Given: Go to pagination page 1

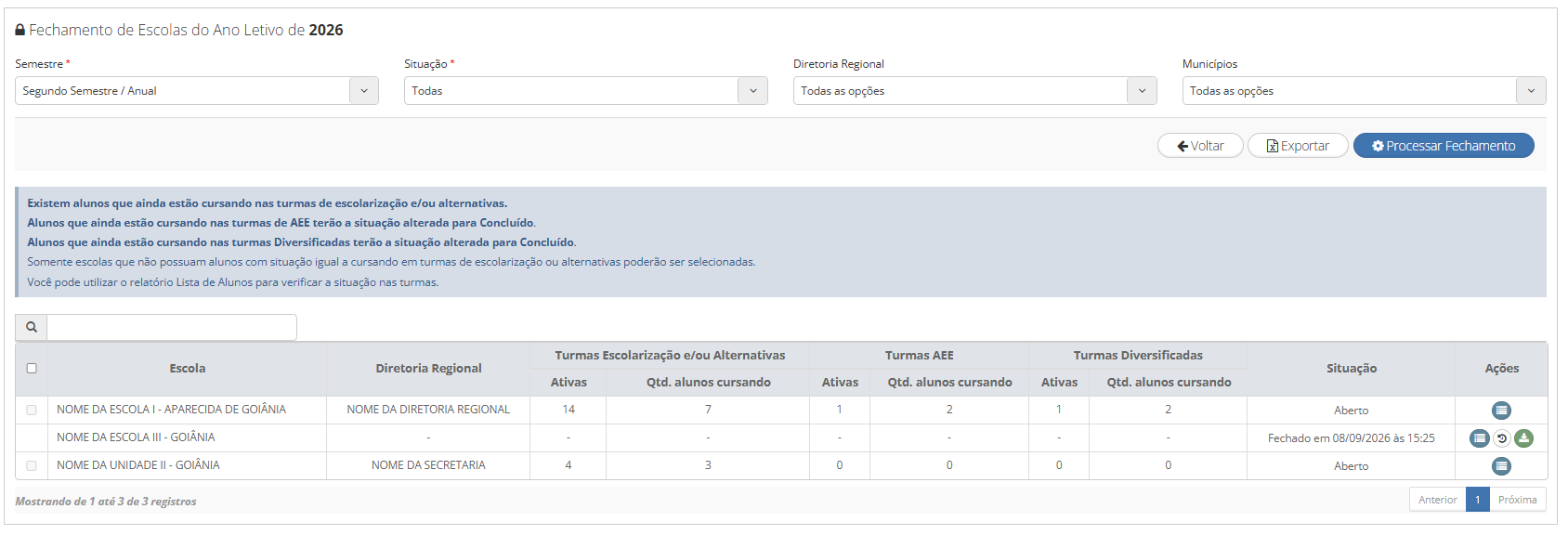Looking at the screenshot, I should pos(1478,500).
